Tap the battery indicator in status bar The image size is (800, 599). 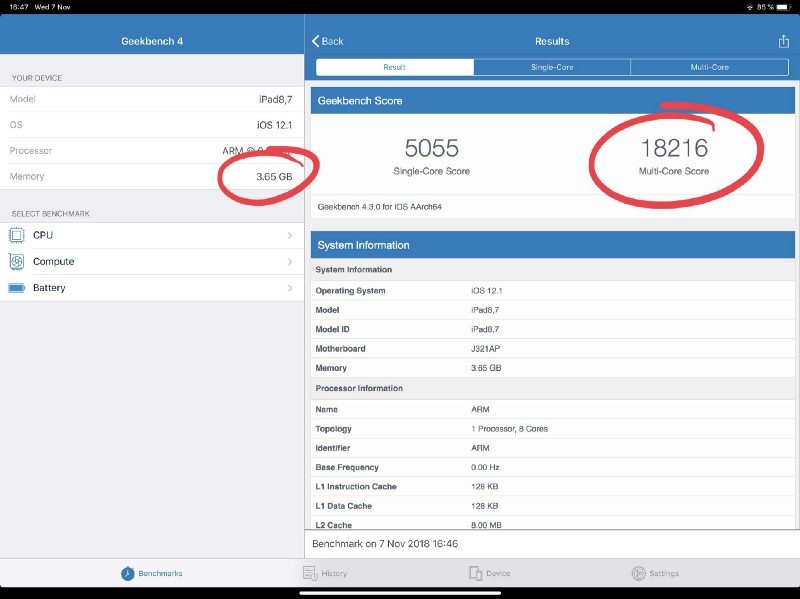coord(784,7)
